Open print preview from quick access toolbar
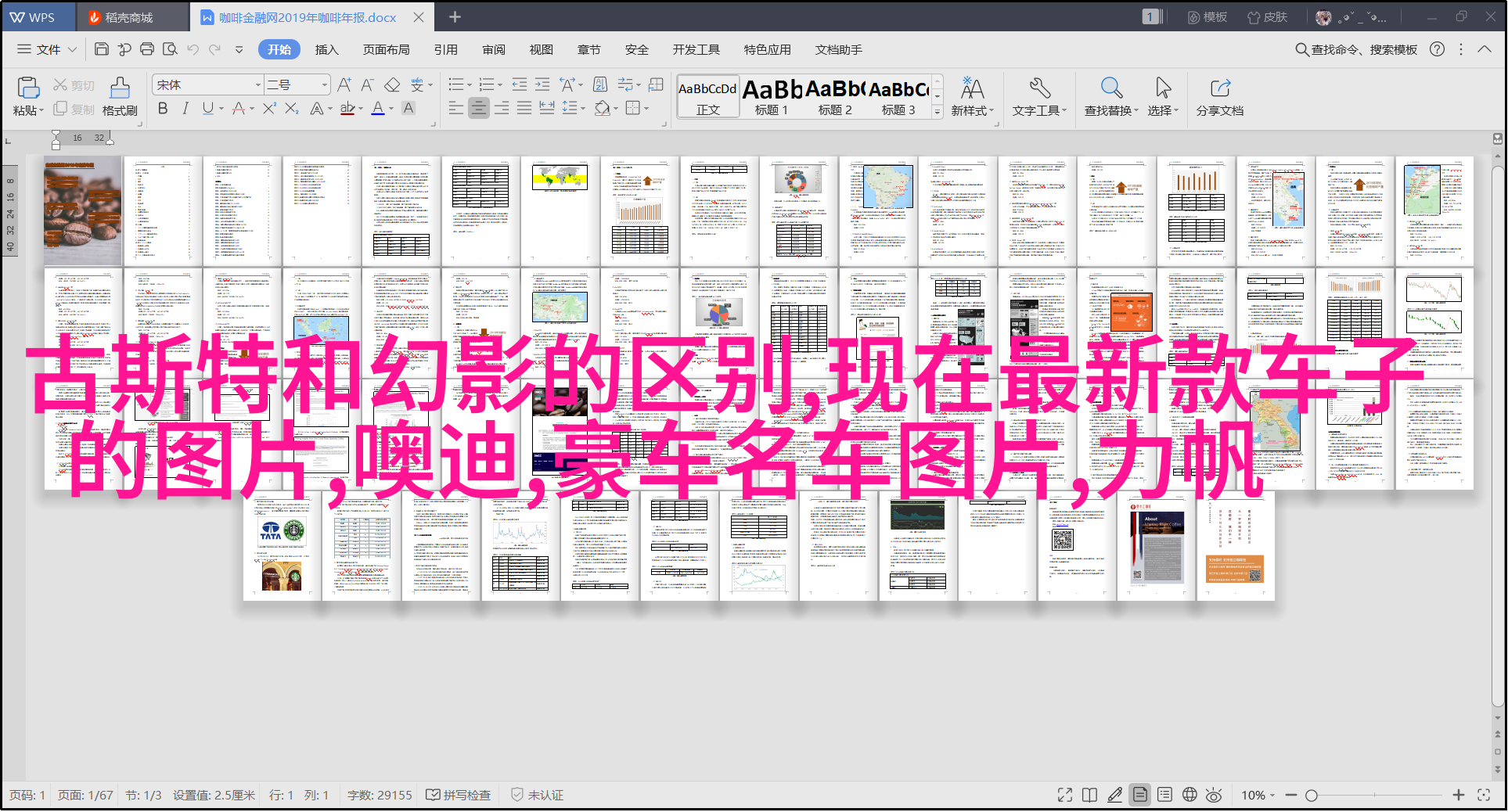This screenshot has height=812, width=1508. 170,49
